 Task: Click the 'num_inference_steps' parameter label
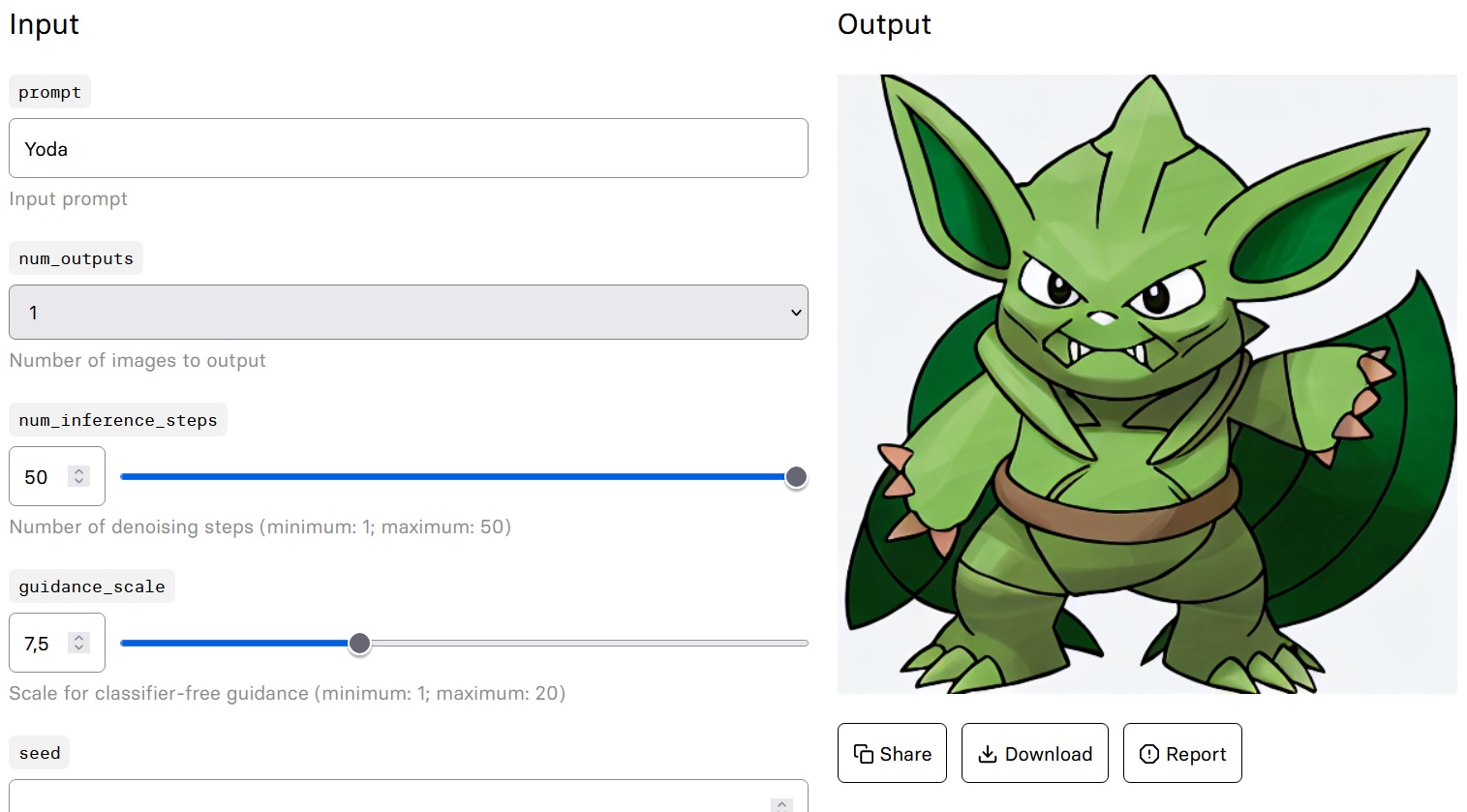click(118, 420)
